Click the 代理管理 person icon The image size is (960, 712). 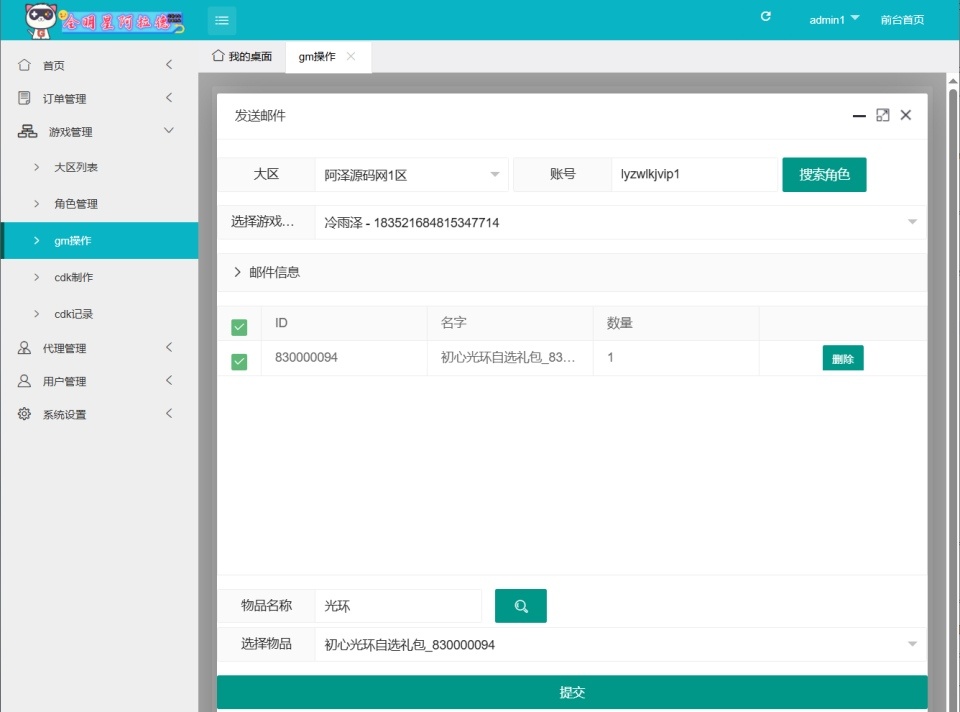coord(24,348)
